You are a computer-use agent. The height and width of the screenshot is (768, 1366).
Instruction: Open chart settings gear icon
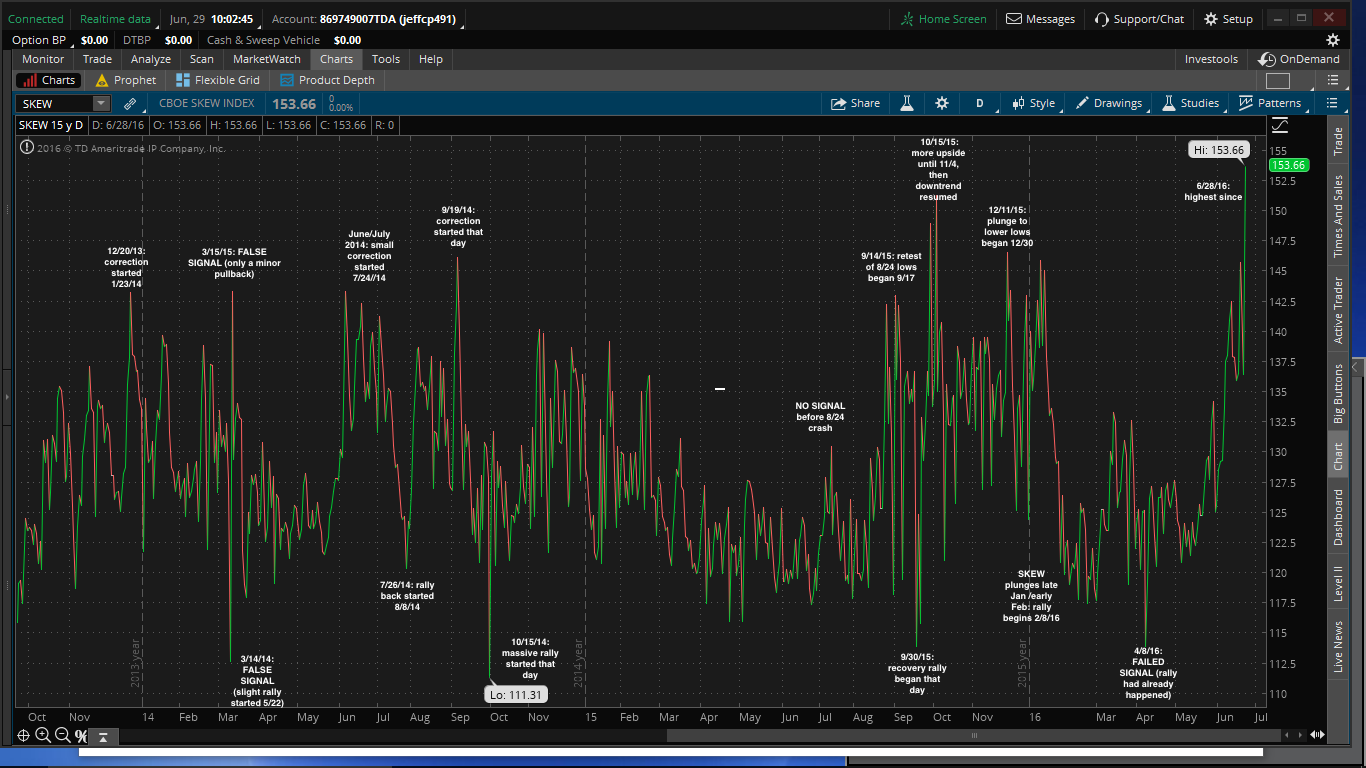click(x=941, y=103)
